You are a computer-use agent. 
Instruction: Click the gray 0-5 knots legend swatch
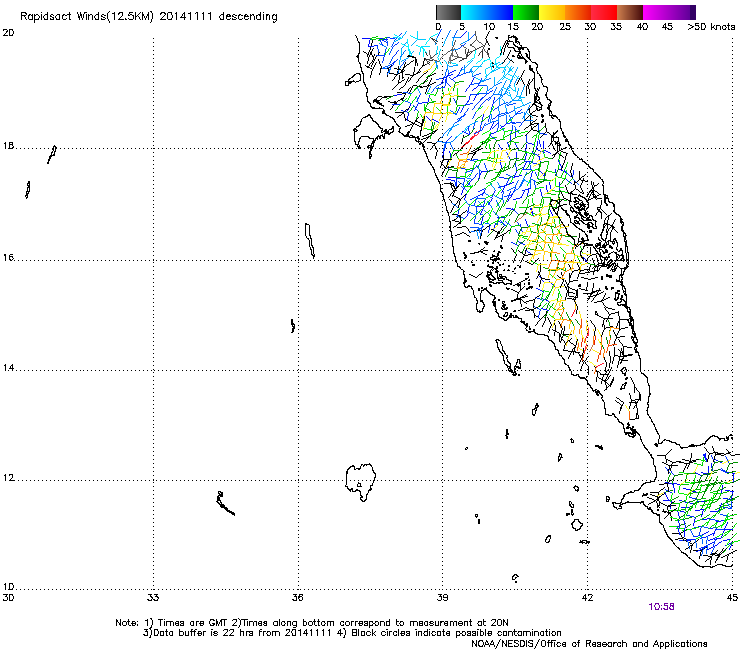click(x=448, y=12)
